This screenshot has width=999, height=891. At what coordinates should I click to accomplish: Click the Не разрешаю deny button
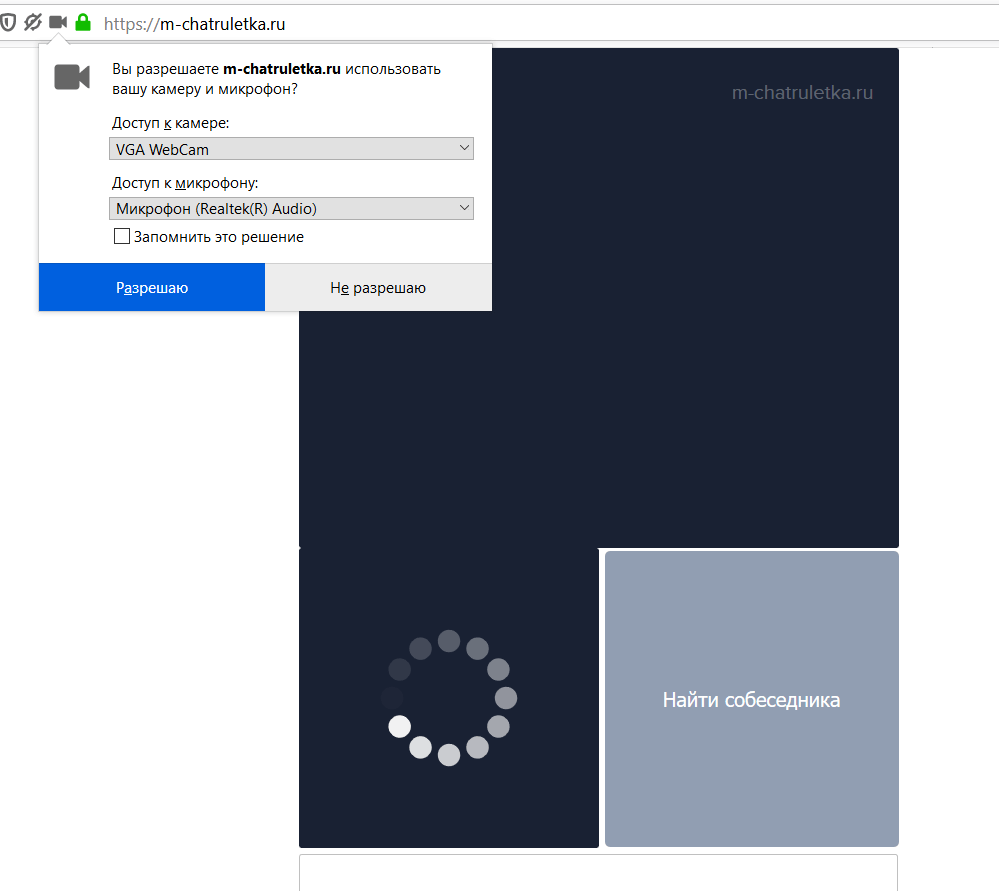[x=378, y=287]
